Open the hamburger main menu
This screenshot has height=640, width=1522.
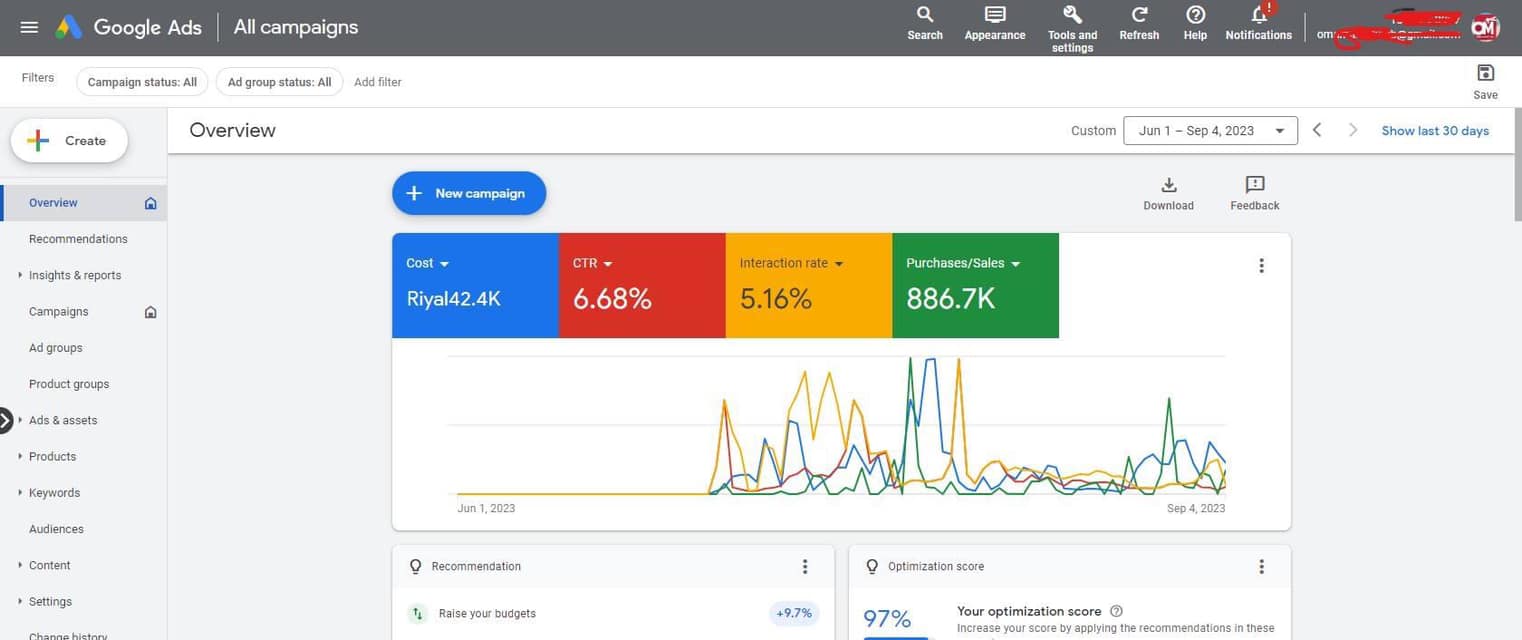29,27
